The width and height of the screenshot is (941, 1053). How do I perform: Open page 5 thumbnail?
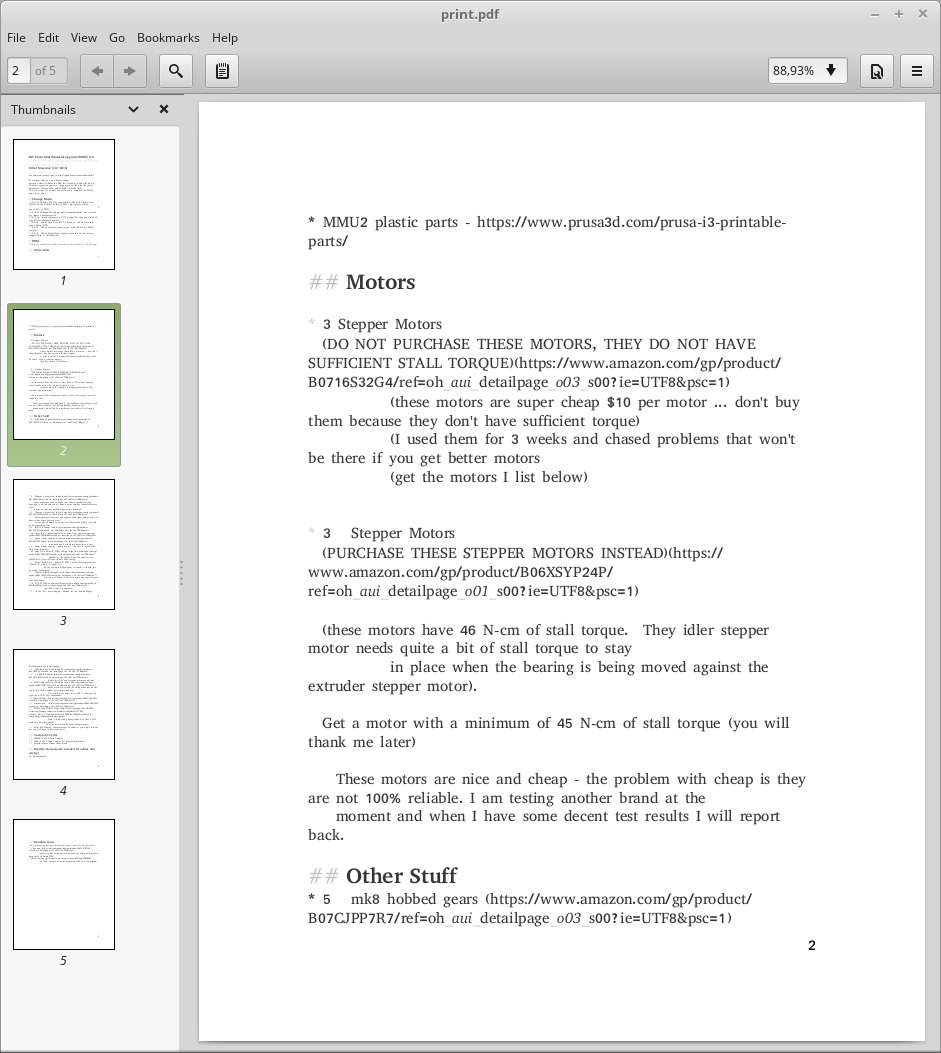pos(64,884)
